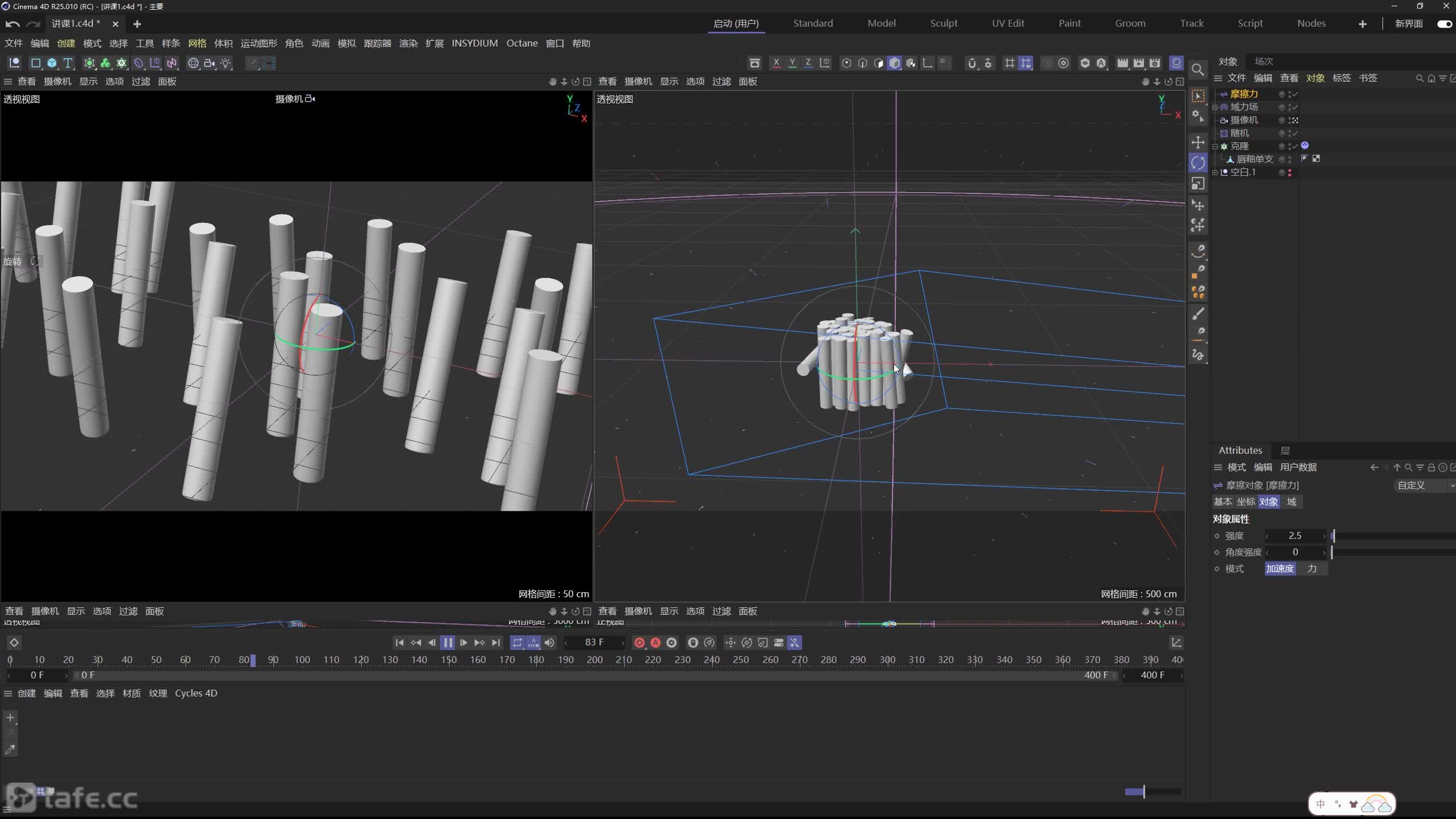Click the light object icon

(226, 63)
